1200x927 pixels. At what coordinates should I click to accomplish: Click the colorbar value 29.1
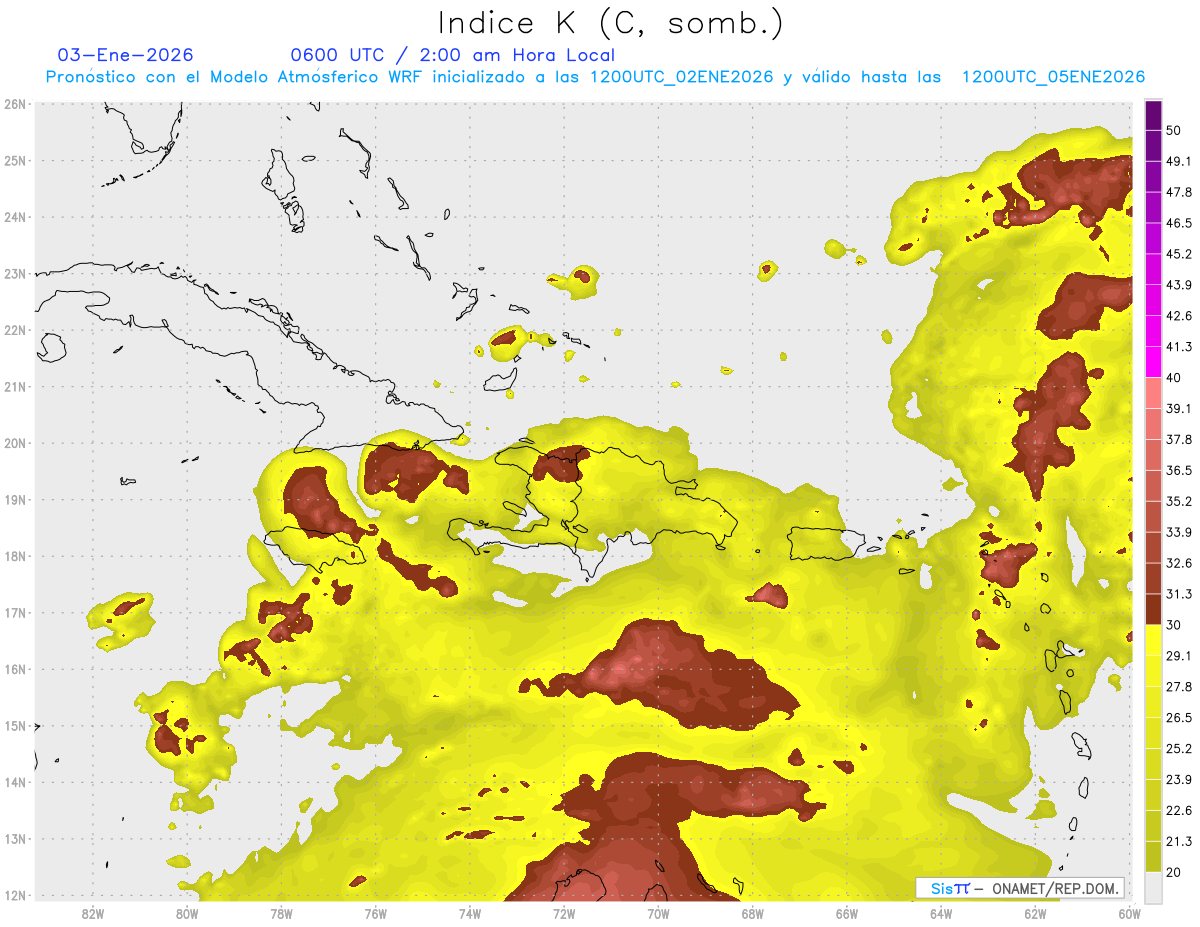pos(1178,655)
